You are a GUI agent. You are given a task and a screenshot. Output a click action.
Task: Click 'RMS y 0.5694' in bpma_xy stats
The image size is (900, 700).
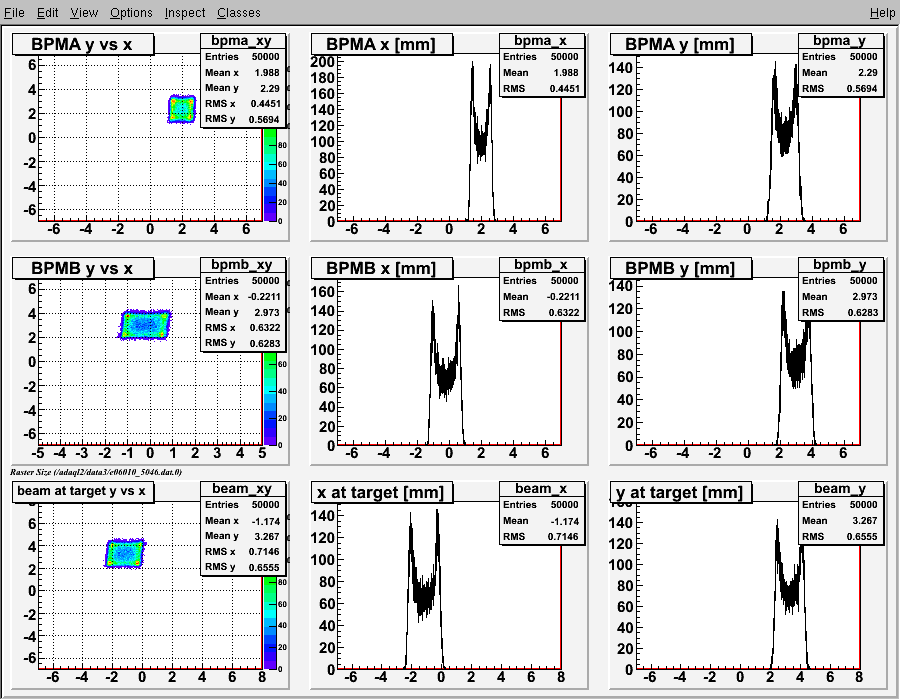tap(243, 119)
